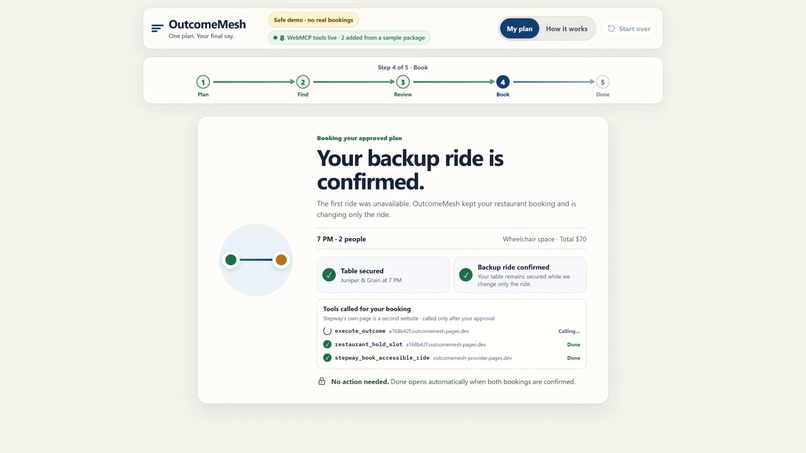Click the Tools called for your booking heading
This screenshot has width=806, height=453.
367,309
